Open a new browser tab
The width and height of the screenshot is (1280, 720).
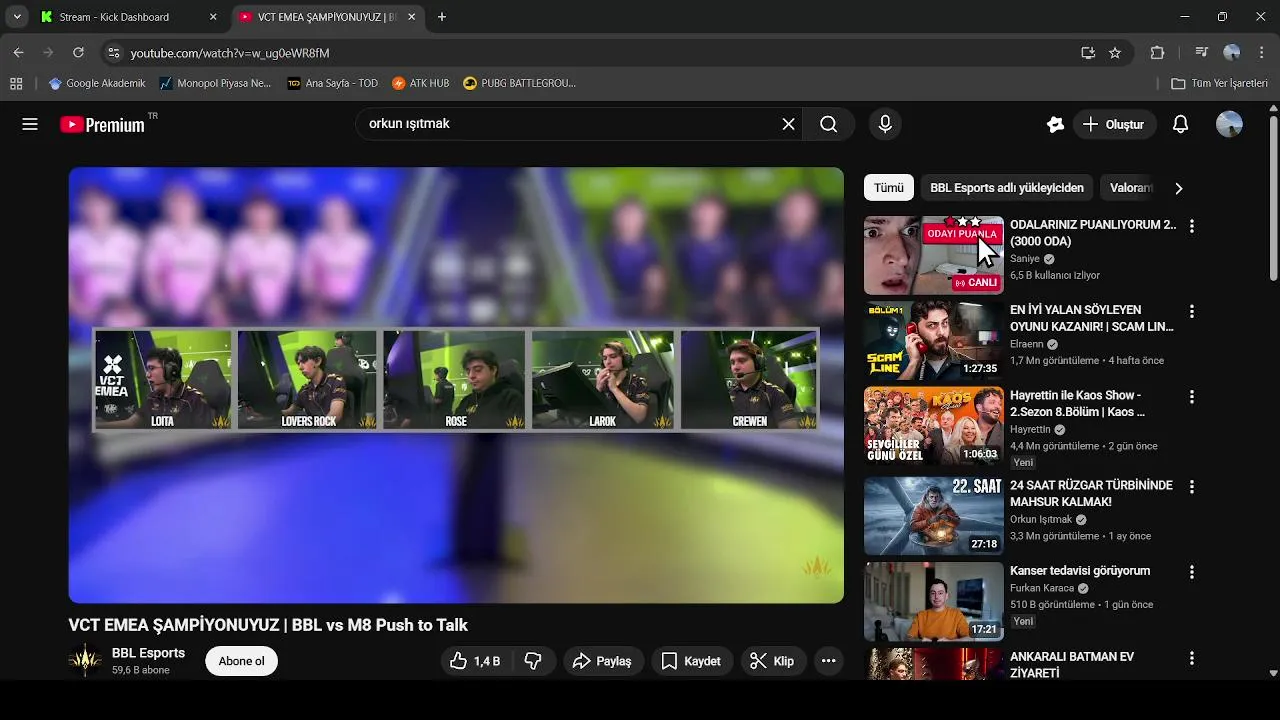[442, 17]
